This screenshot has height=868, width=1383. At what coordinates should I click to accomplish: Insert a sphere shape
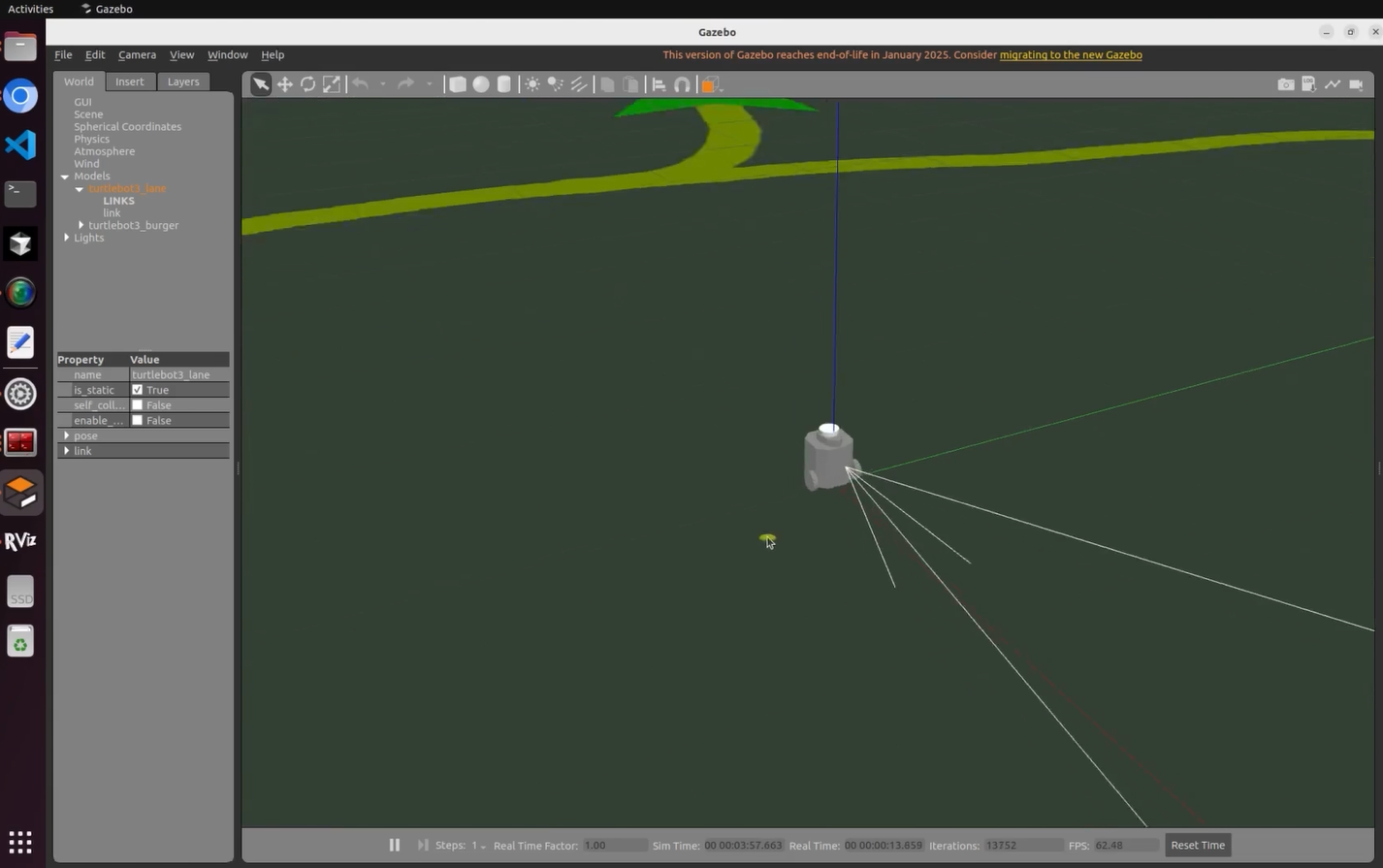tap(481, 84)
